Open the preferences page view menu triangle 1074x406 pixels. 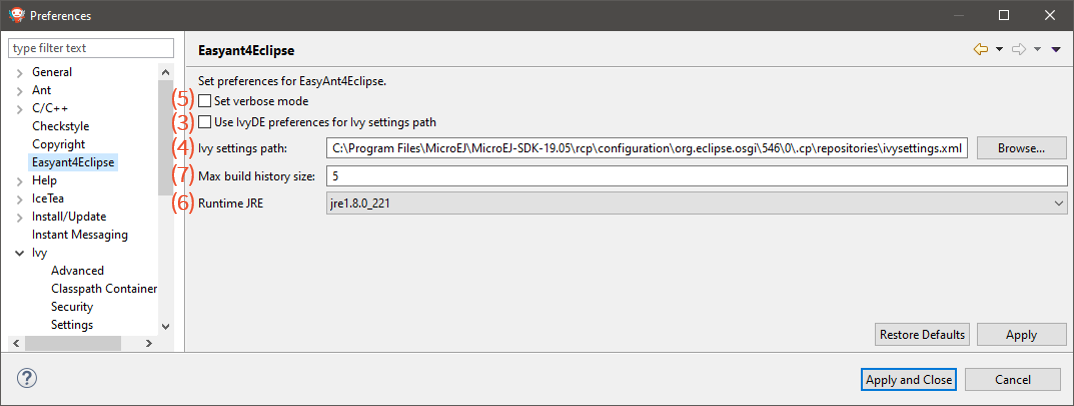pyautogui.click(x=1056, y=49)
